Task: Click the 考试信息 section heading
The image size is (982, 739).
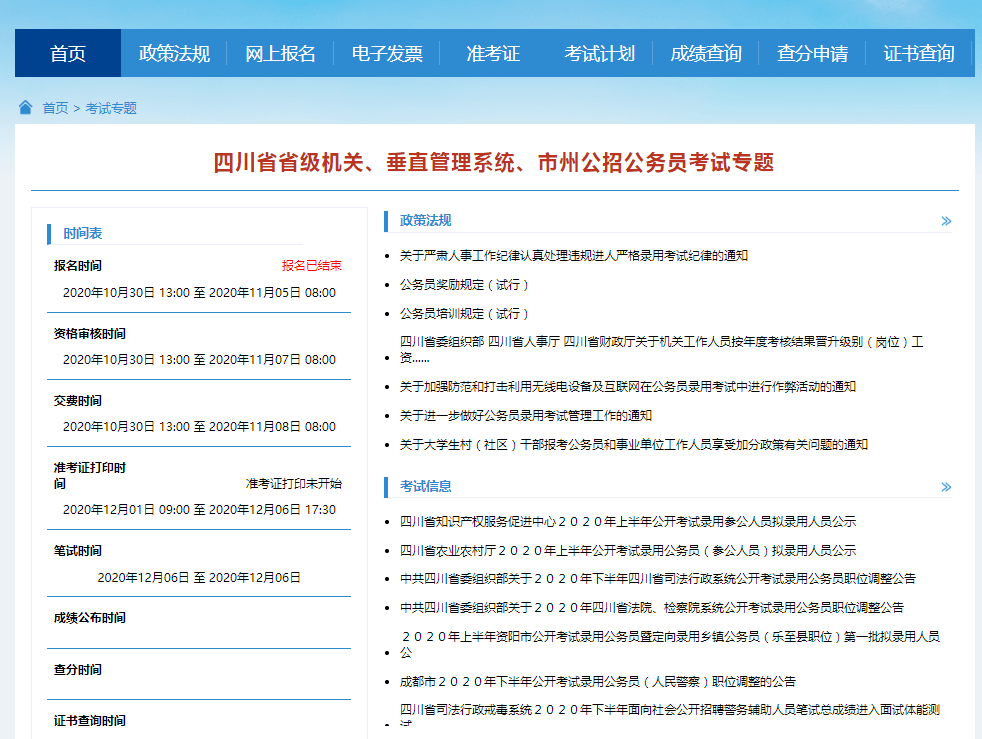Action: [x=426, y=486]
